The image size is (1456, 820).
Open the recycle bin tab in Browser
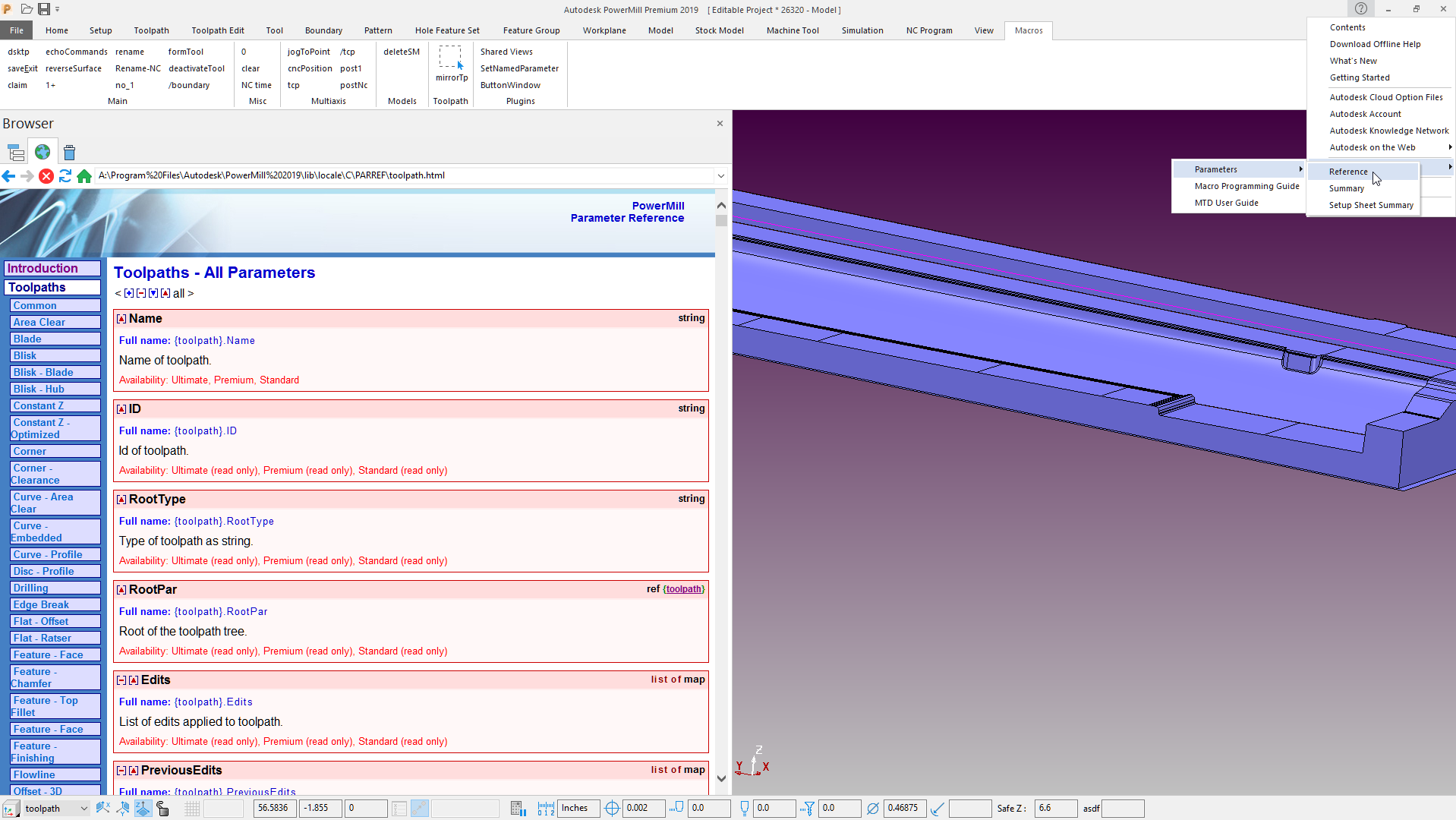[x=69, y=153]
